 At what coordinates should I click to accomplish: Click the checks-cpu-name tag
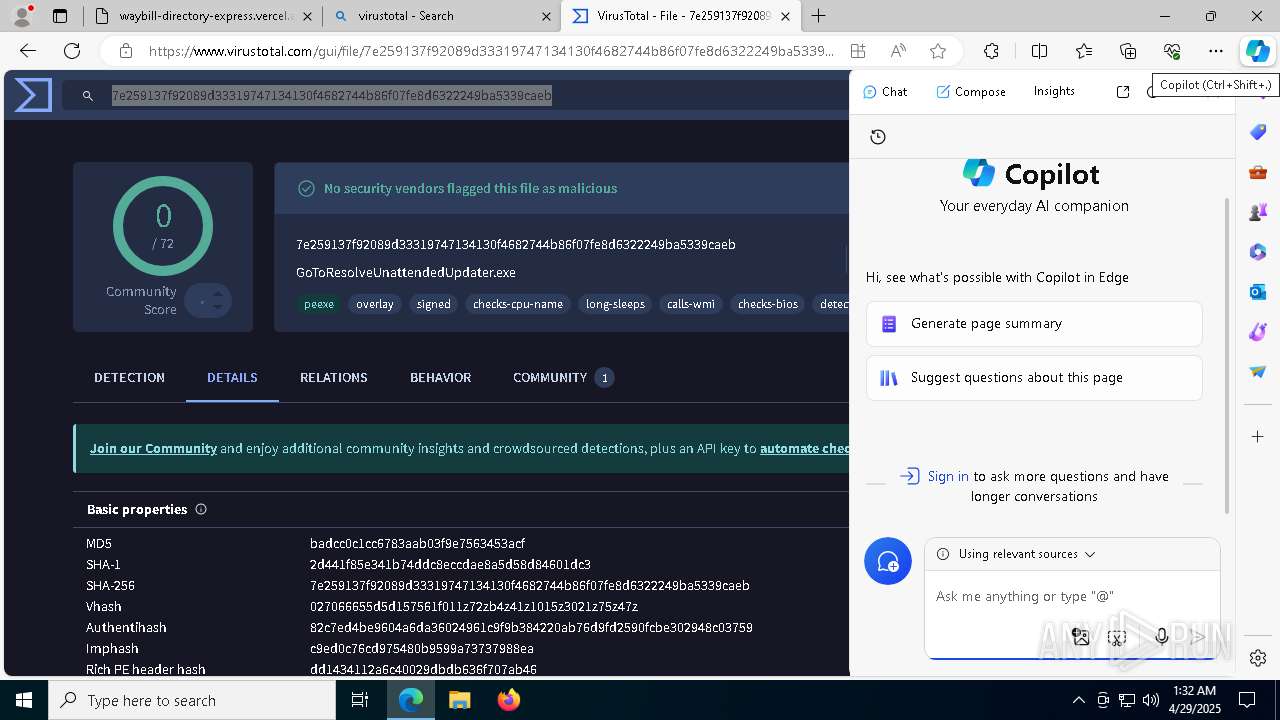[x=518, y=304]
